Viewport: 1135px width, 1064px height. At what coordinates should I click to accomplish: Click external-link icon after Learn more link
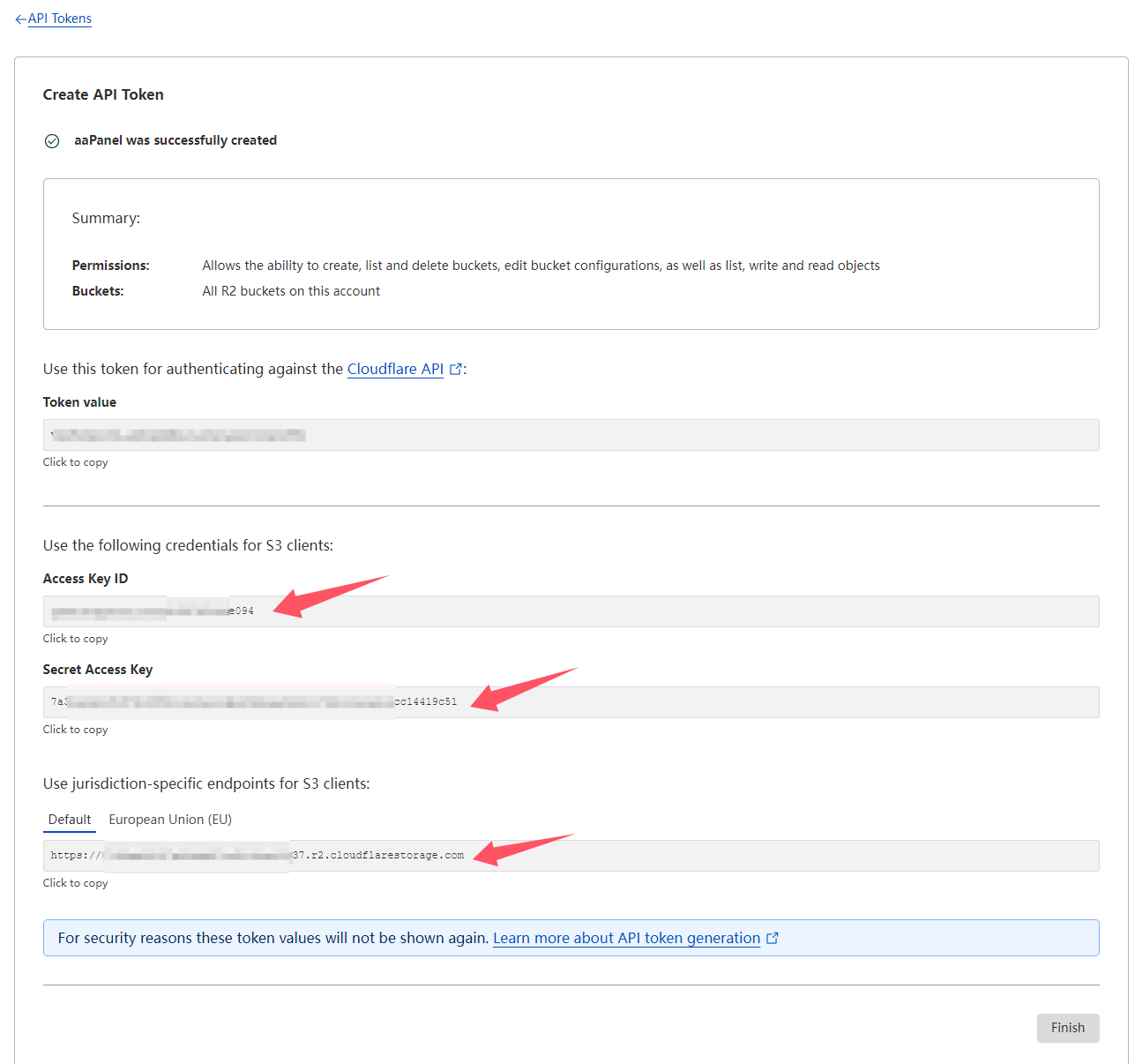[x=773, y=938]
